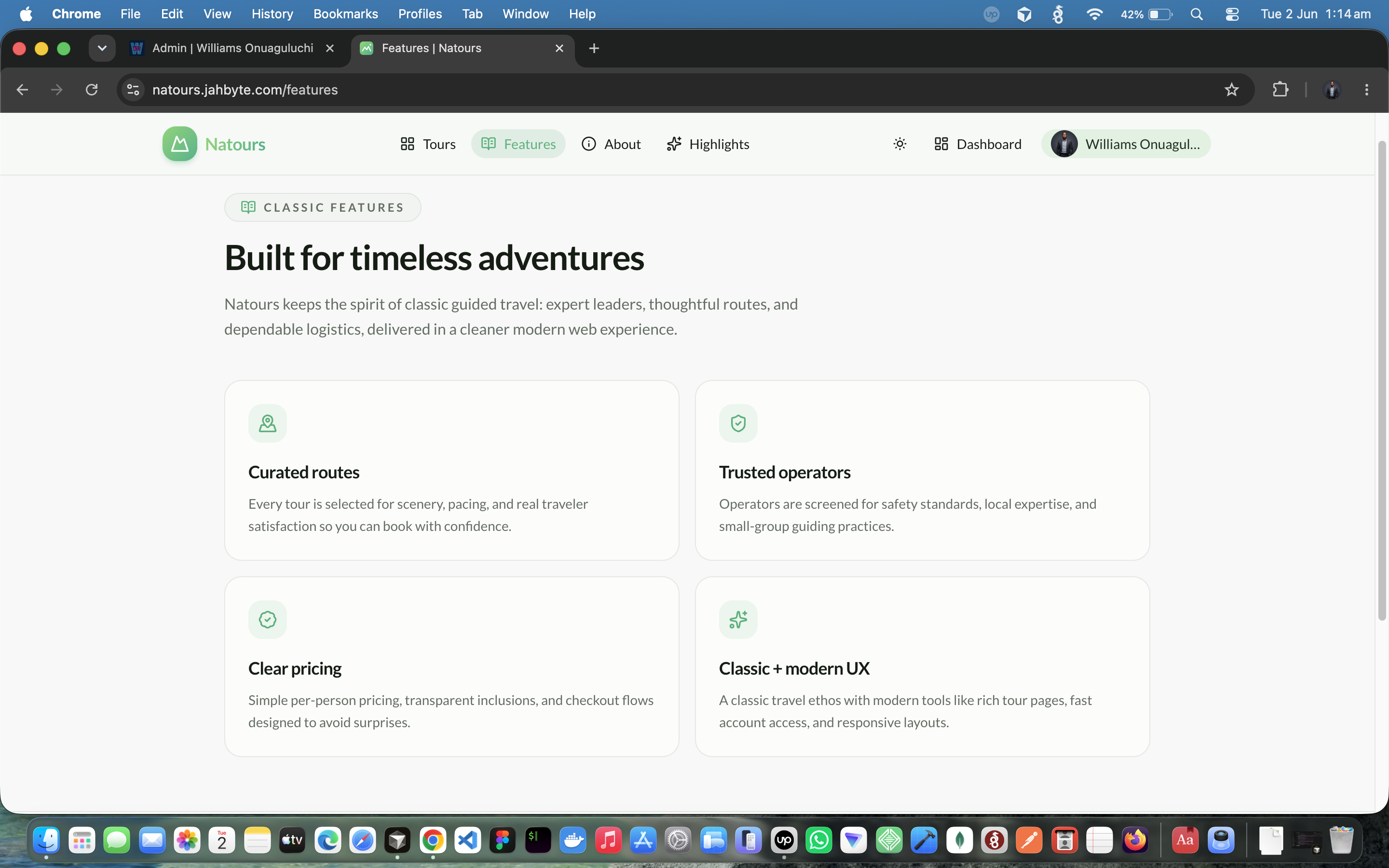
Task: Open Visual Studio Code from Dock
Action: [468, 841]
